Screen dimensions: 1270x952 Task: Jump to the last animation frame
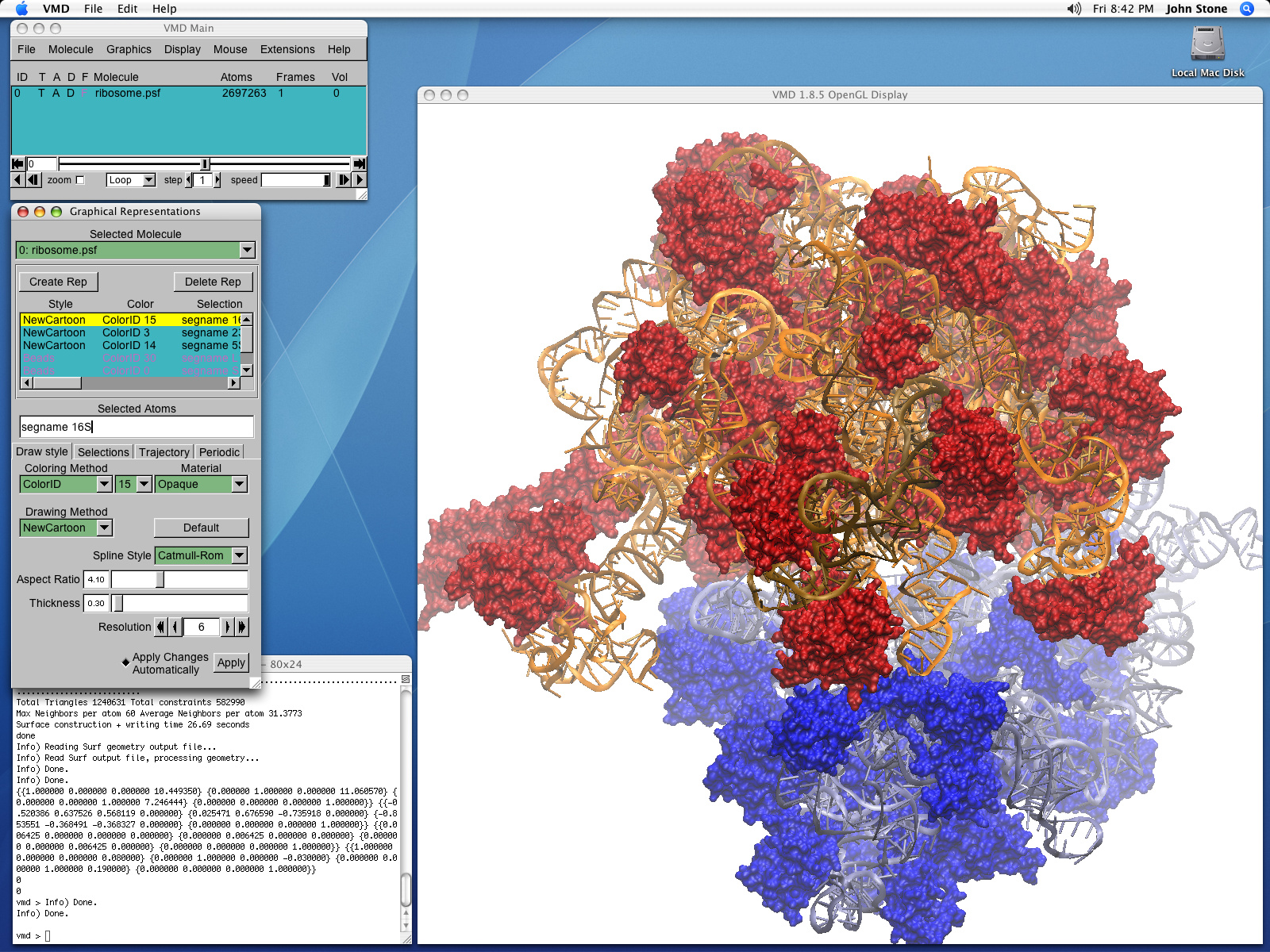click(360, 164)
